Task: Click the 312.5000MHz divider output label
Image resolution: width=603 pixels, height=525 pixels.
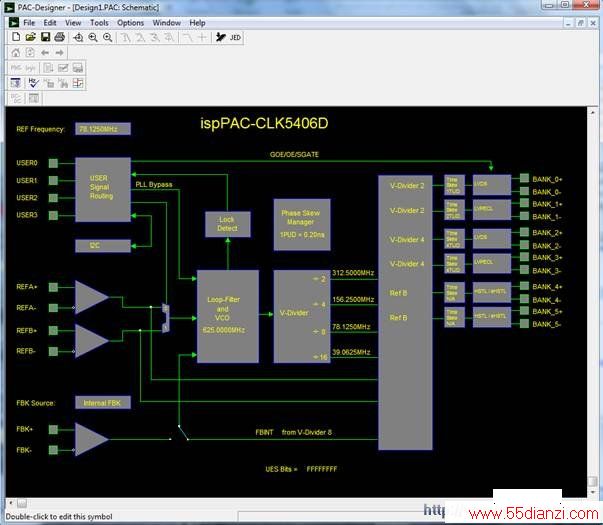Action: (x=353, y=273)
